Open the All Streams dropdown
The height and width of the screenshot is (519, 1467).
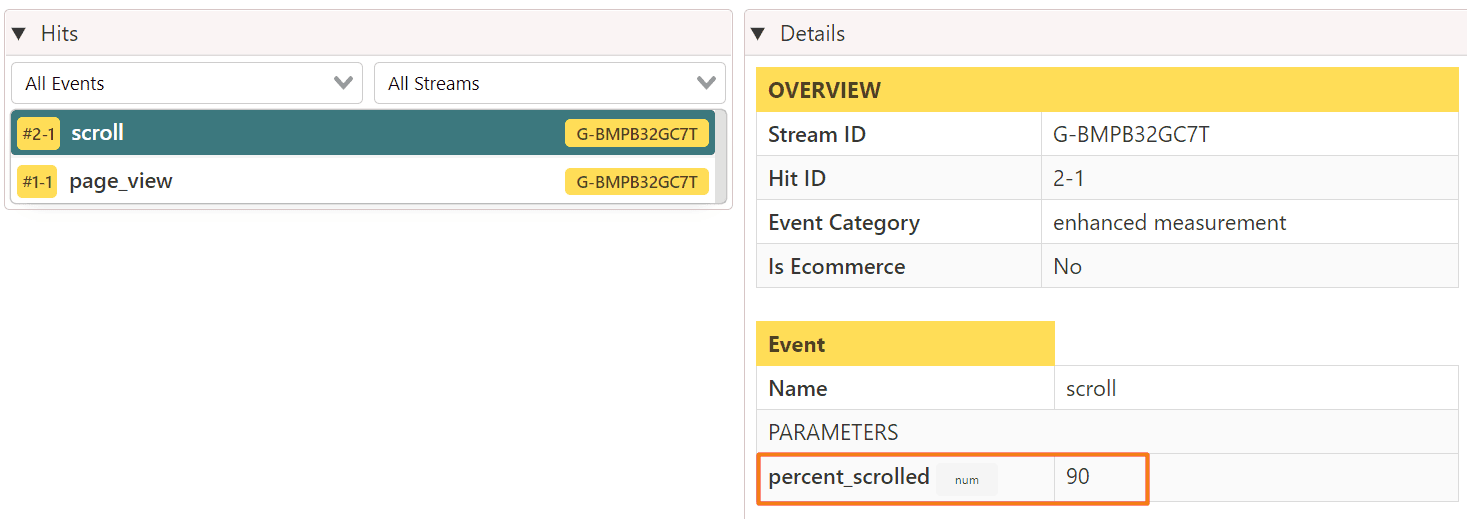(550, 83)
